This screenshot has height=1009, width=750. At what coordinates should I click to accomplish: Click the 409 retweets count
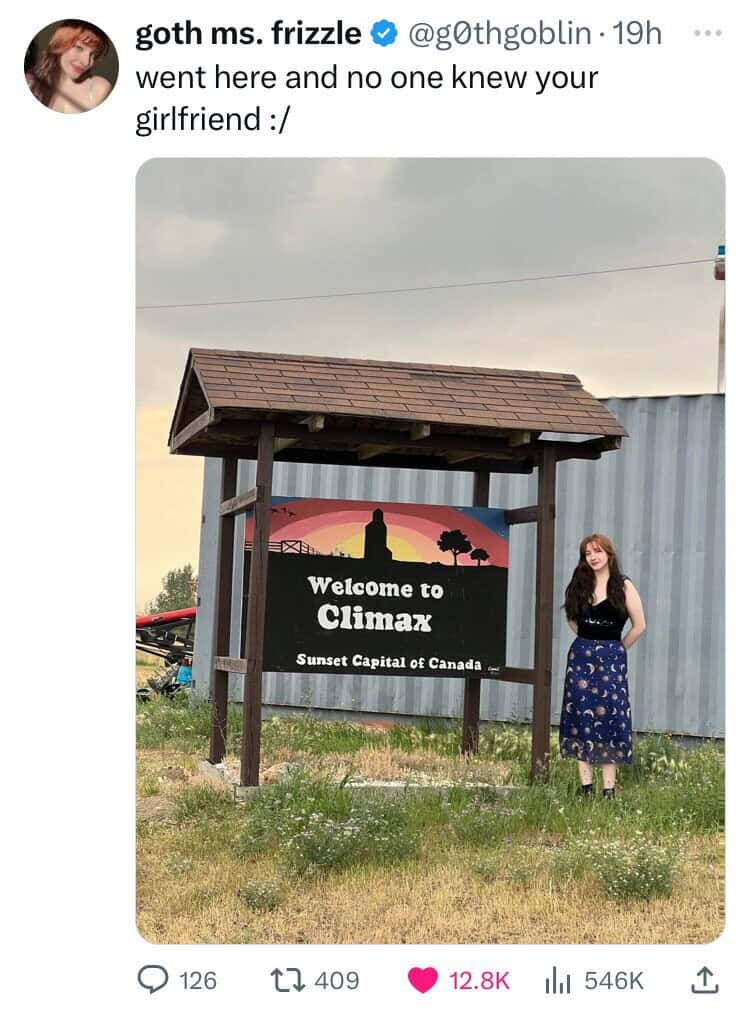click(x=337, y=980)
